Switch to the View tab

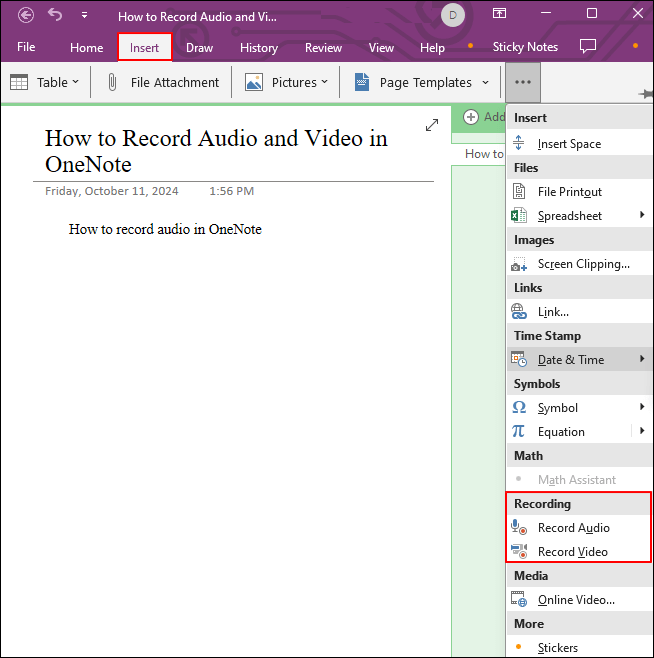(x=381, y=48)
